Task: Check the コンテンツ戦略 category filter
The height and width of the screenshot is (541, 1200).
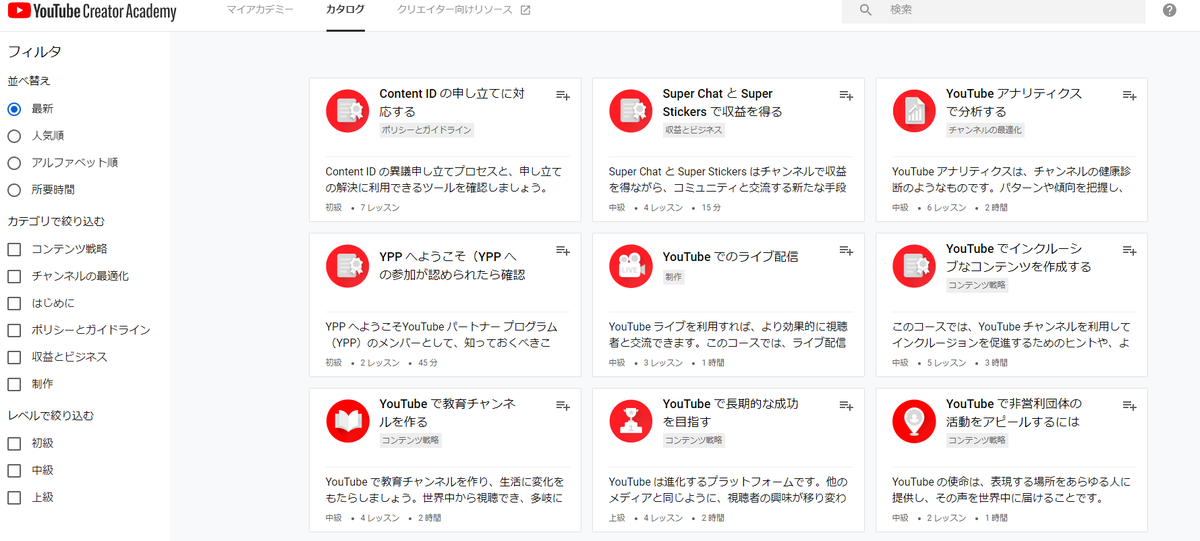Action: 14,249
